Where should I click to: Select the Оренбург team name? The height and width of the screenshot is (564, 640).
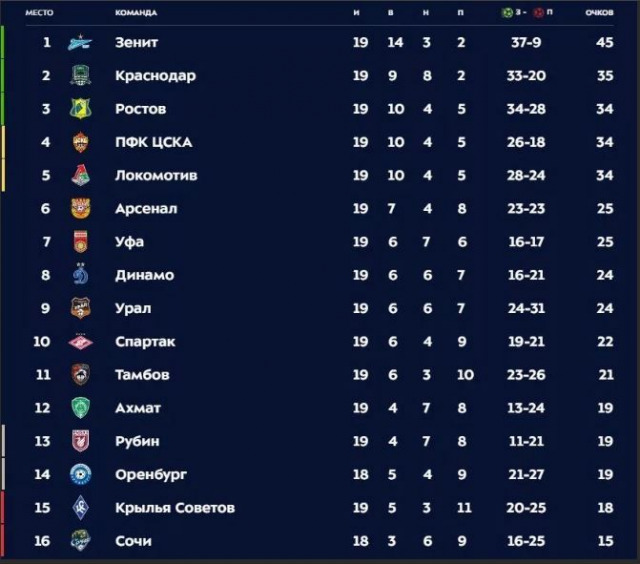tap(151, 475)
